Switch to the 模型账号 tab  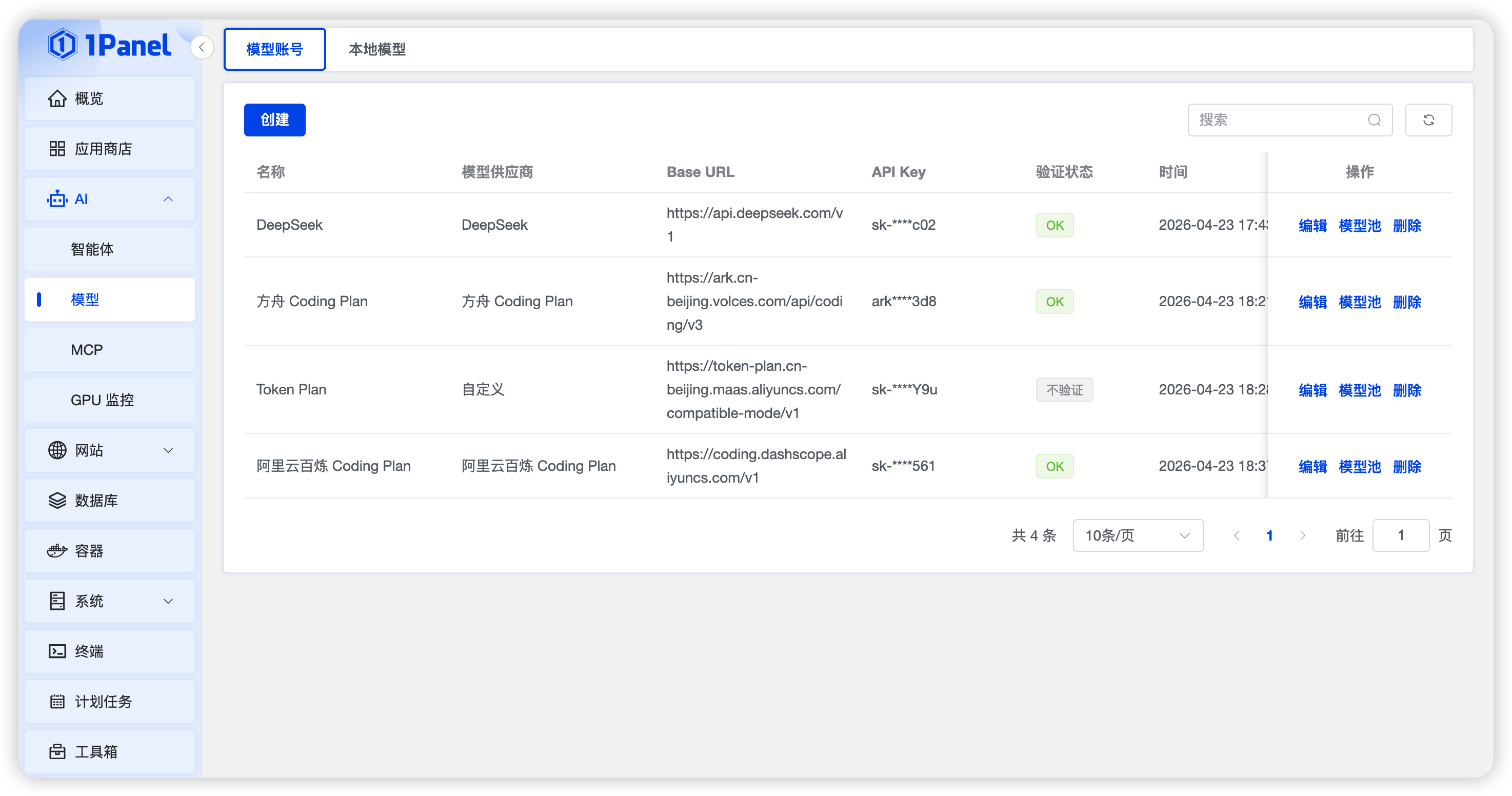tap(275, 49)
